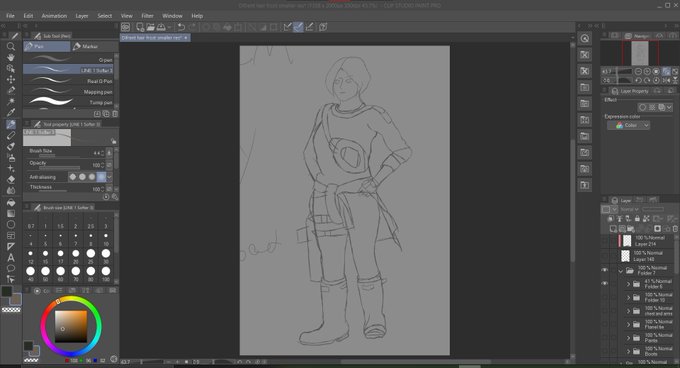Select the Eraser tool
Image resolution: width=680 pixels, height=368 pixels.
click(11, 179)
